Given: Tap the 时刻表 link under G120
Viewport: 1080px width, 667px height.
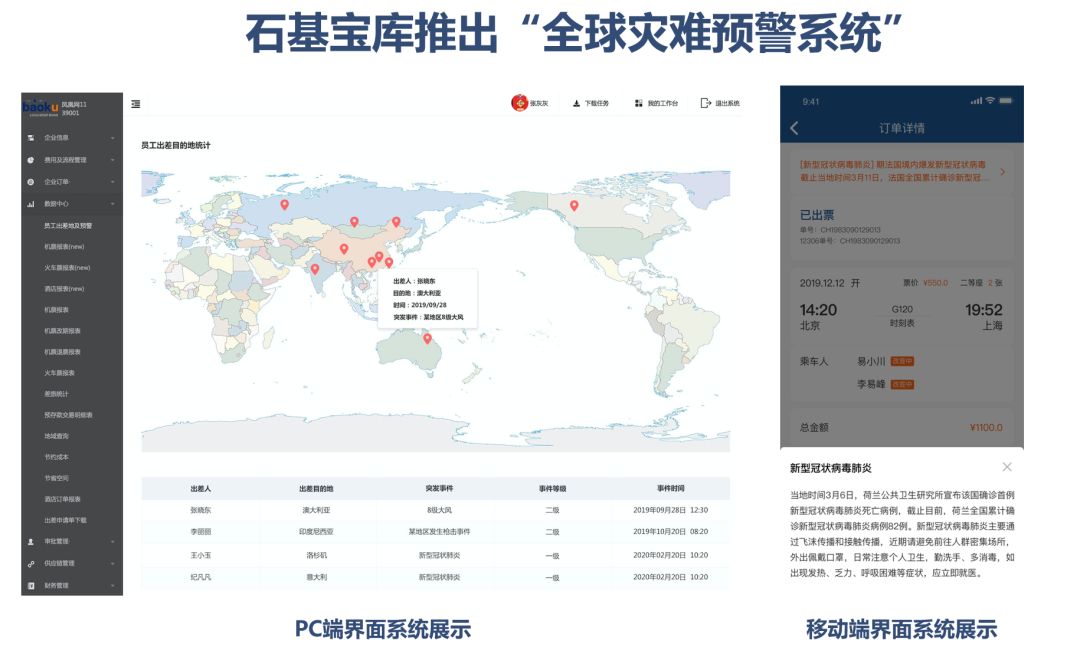Looking at the screenshot, I should [x=902, y=323].
